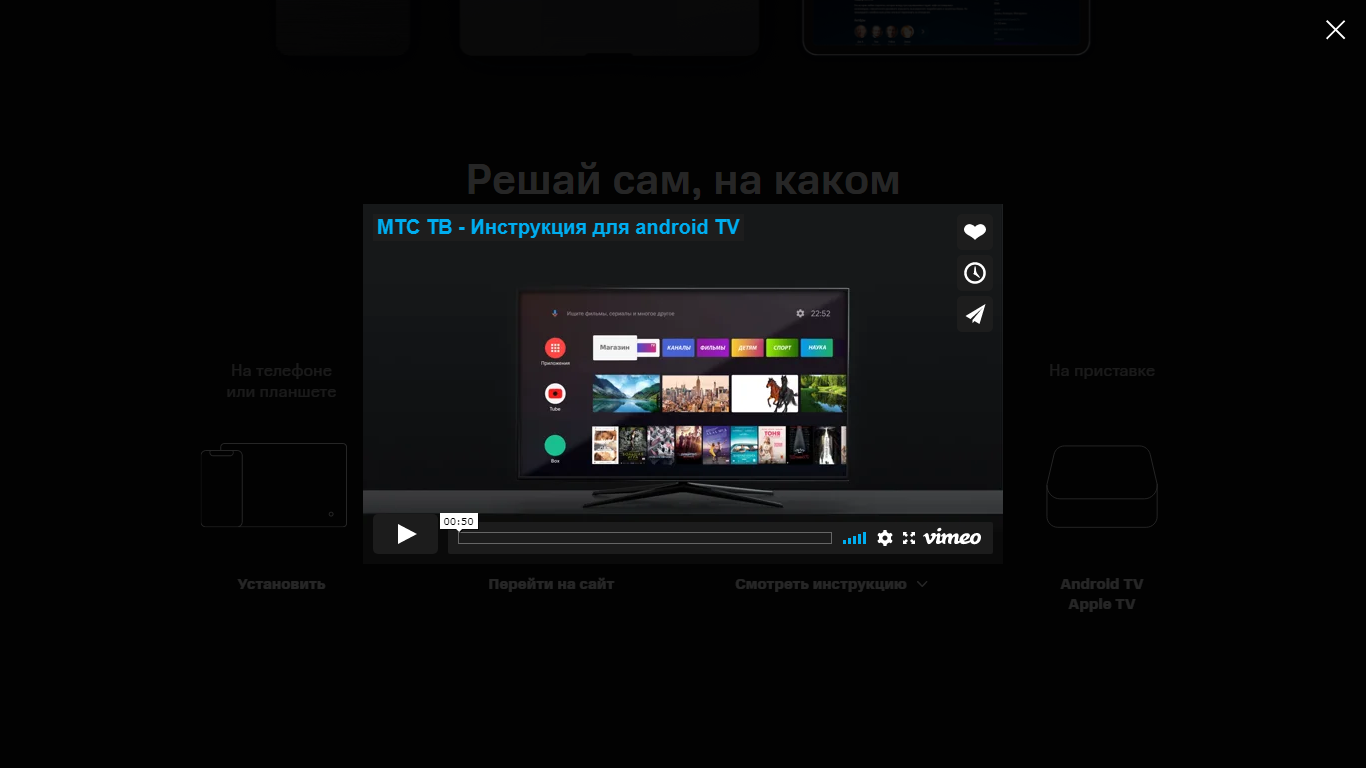This screenshot has height=768, width=1366.
Task: Like the video with heart icon
Action: (x=975, y=232)
